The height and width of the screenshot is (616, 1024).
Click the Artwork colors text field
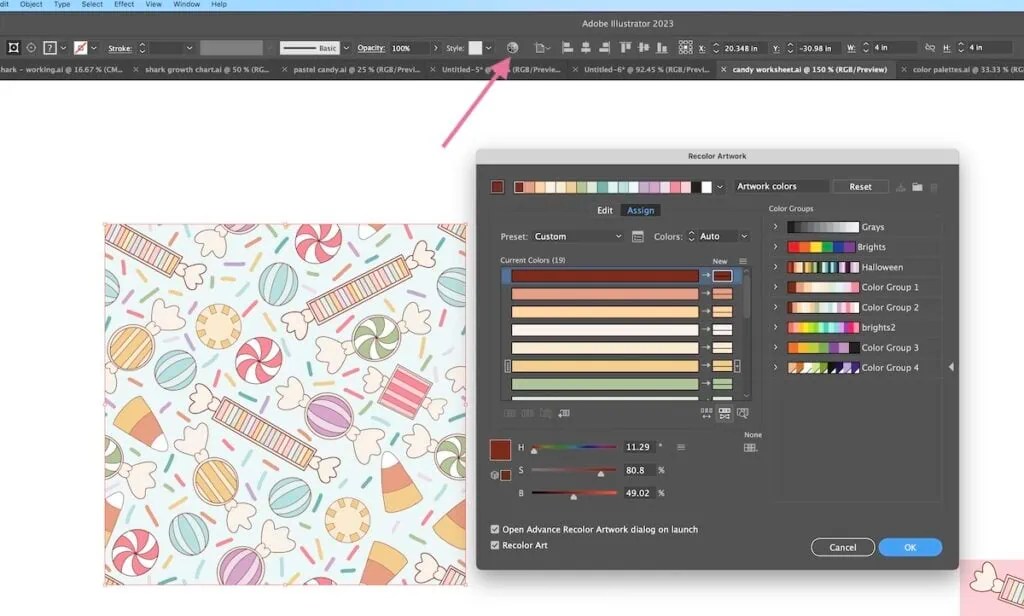click(782, 186)
